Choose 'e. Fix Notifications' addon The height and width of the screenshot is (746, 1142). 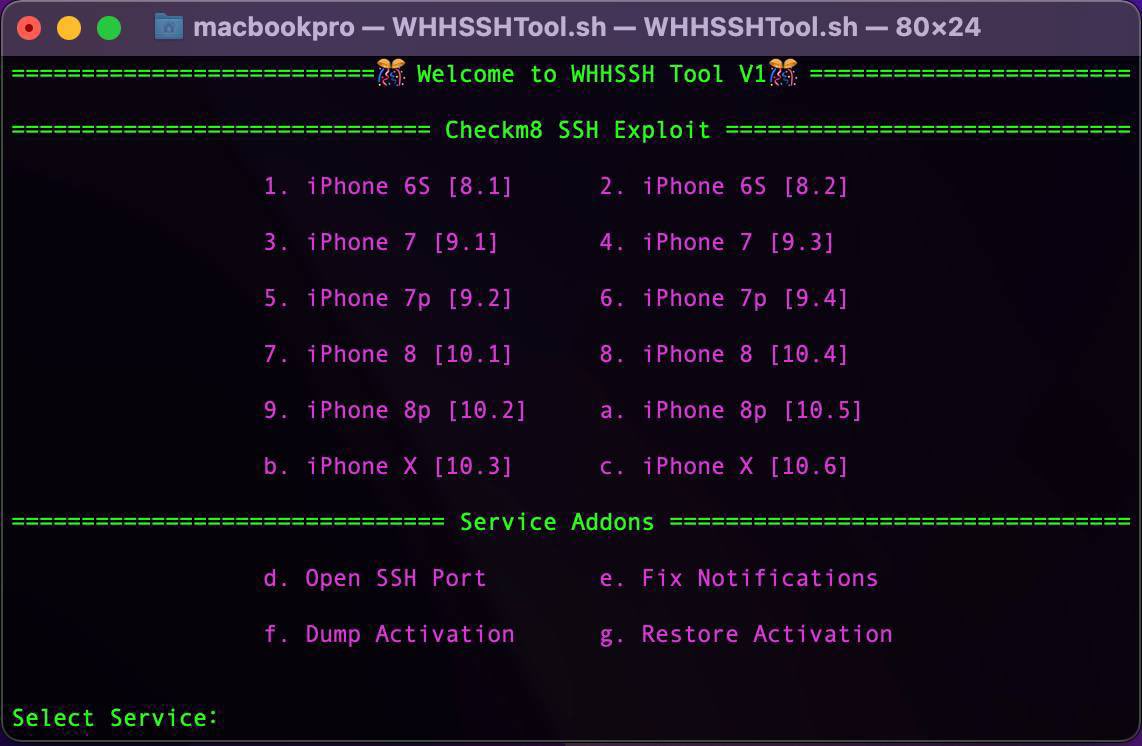[x=739, y=578]
